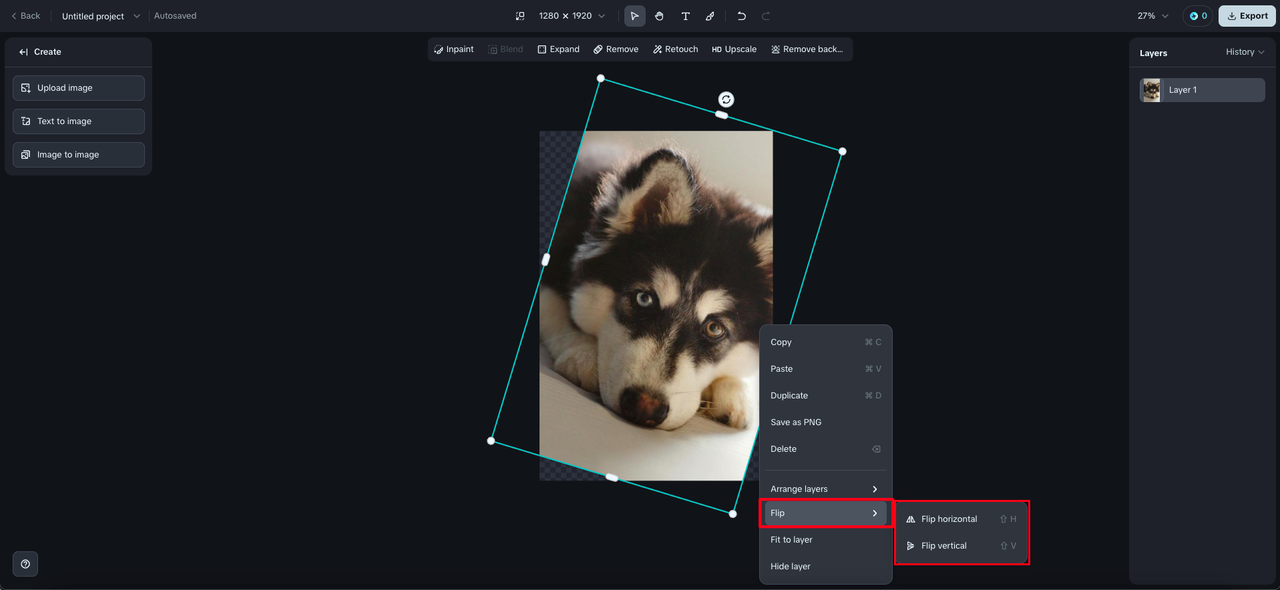Choose Fit to layer

pyautogui.click(x=825, y=540)
